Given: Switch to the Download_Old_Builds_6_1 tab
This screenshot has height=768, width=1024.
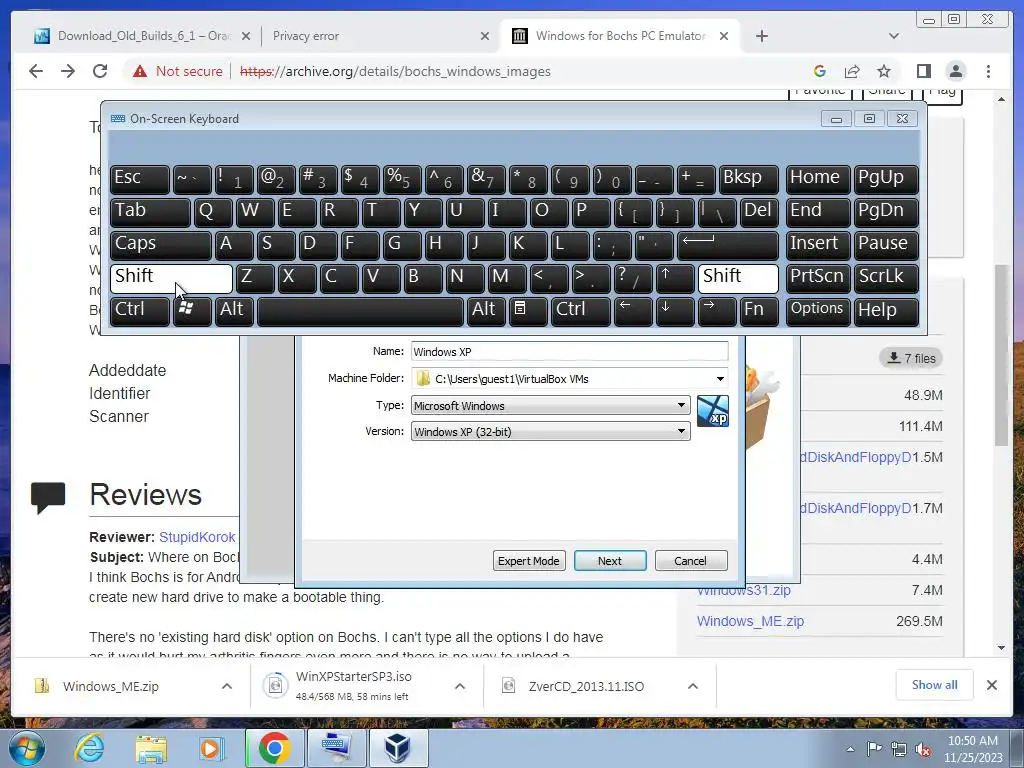Looking at the screenshot, I should click(x=142, y=36).
